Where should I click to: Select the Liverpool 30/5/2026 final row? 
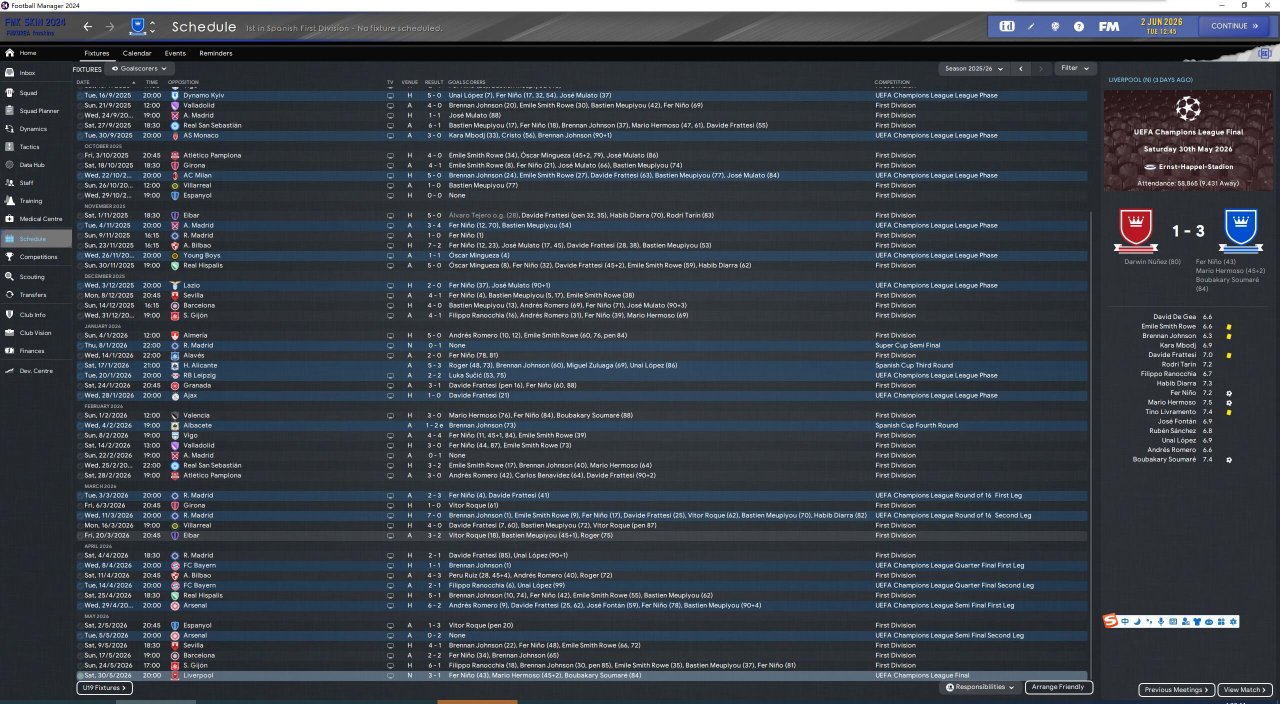[581, 676]
